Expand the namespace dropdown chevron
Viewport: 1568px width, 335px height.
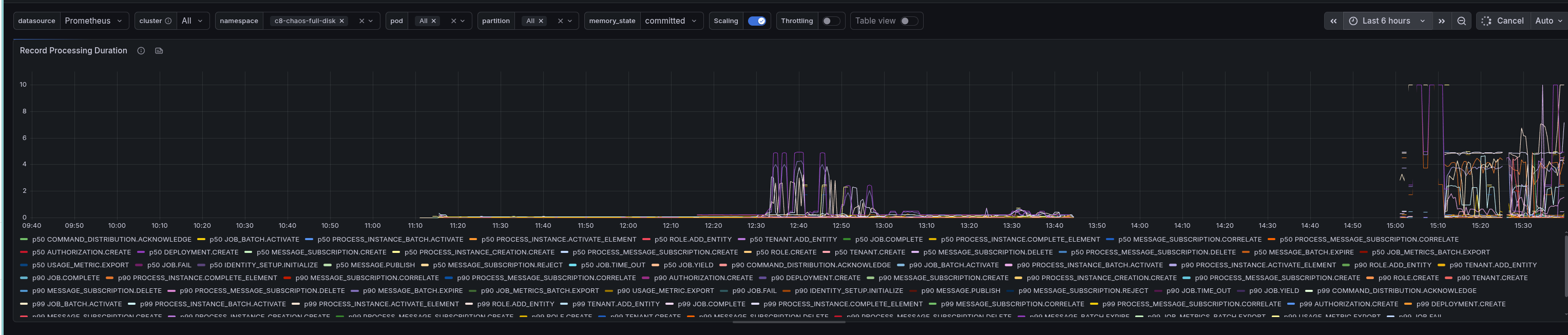pyautogui.click(x=371, y=21)
